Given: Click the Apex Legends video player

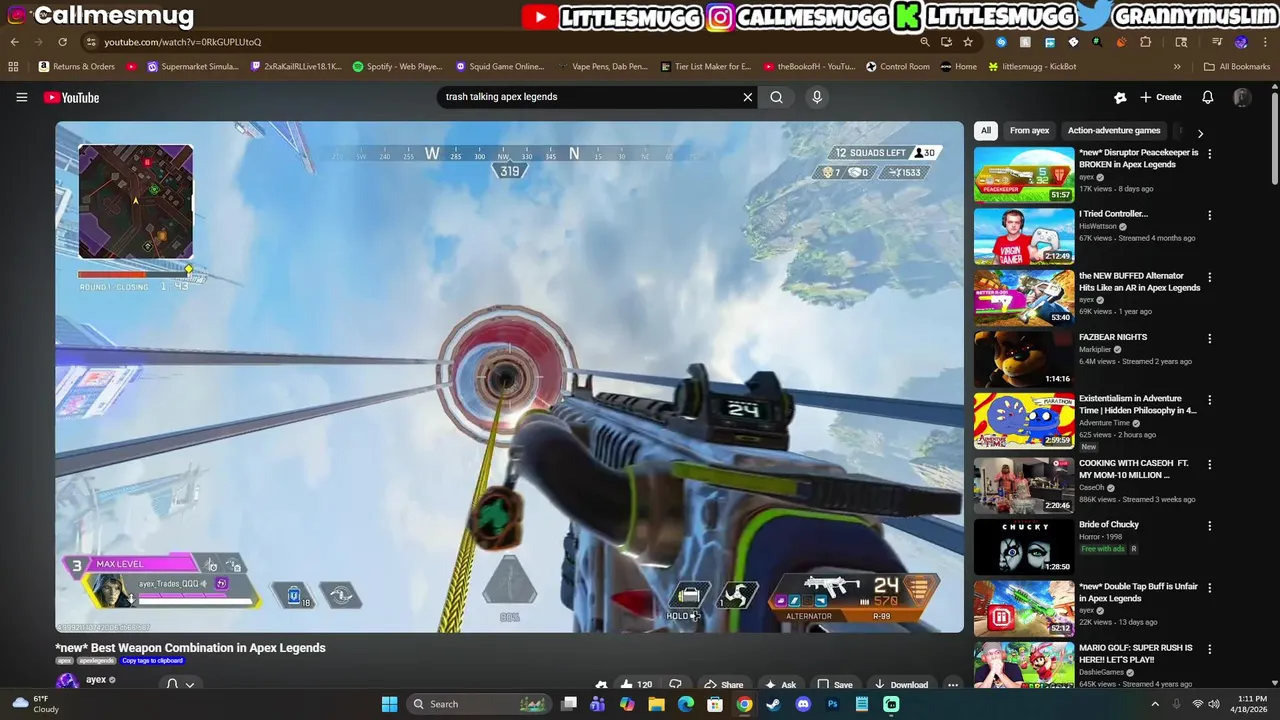Looking at the screenshot, I should click(509, 377).
